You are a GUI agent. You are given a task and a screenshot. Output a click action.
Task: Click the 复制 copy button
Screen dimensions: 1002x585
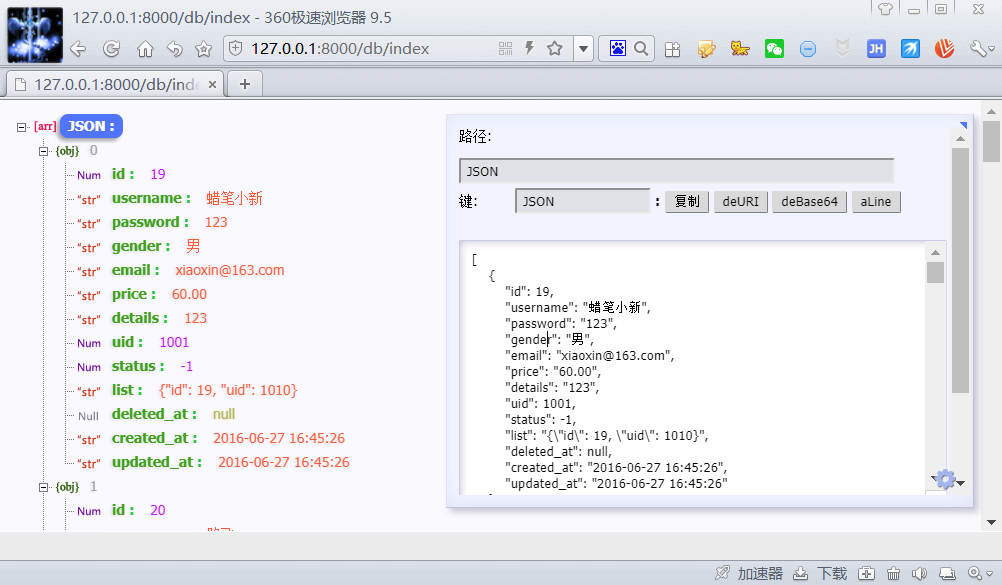(687, 201)
